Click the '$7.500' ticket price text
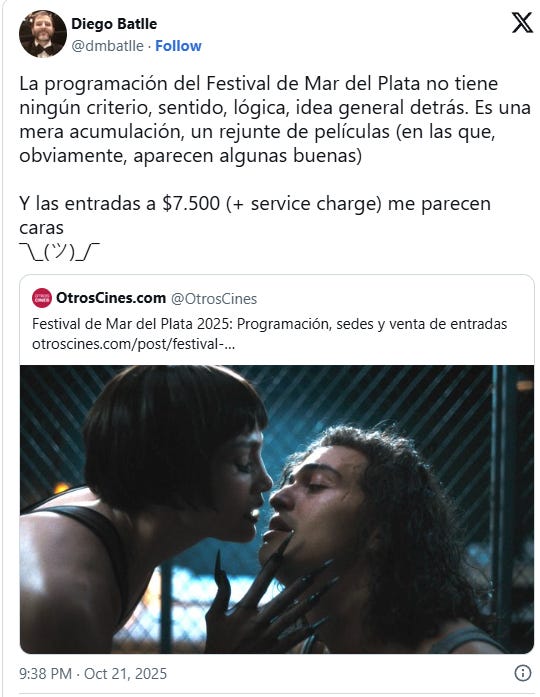The height and width of the screenshot is (697, 540). coord(191,204)
